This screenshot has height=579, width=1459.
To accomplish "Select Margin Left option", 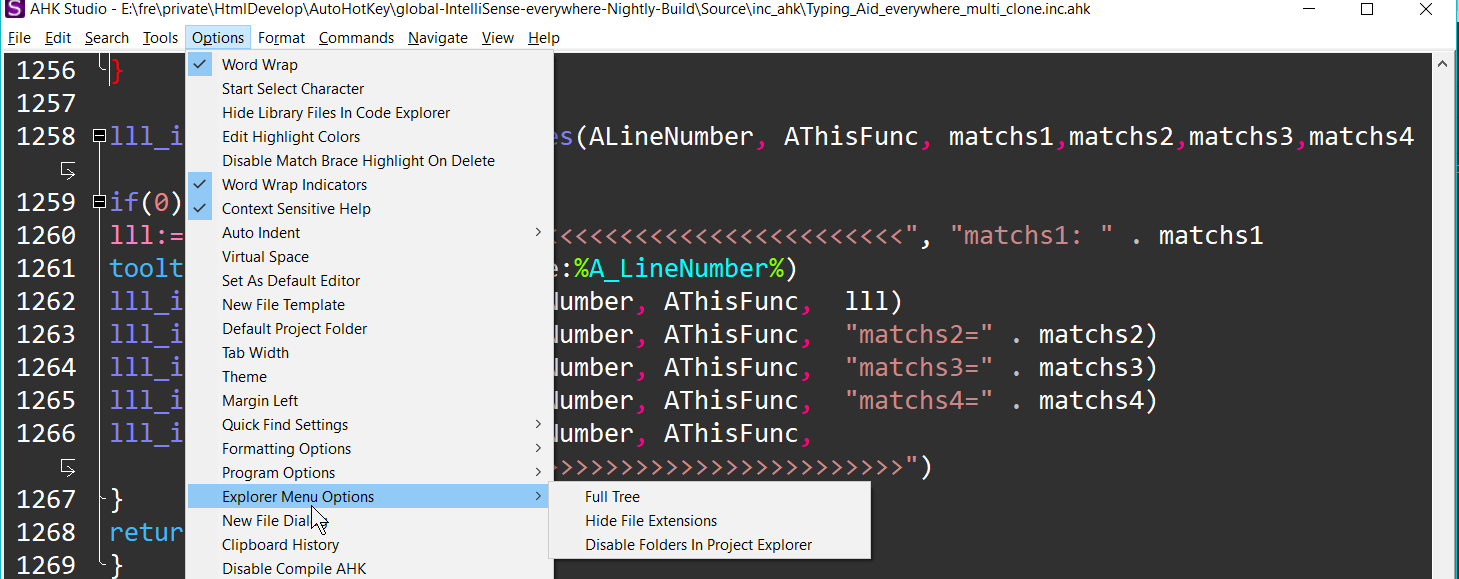I will coord(370,401).
